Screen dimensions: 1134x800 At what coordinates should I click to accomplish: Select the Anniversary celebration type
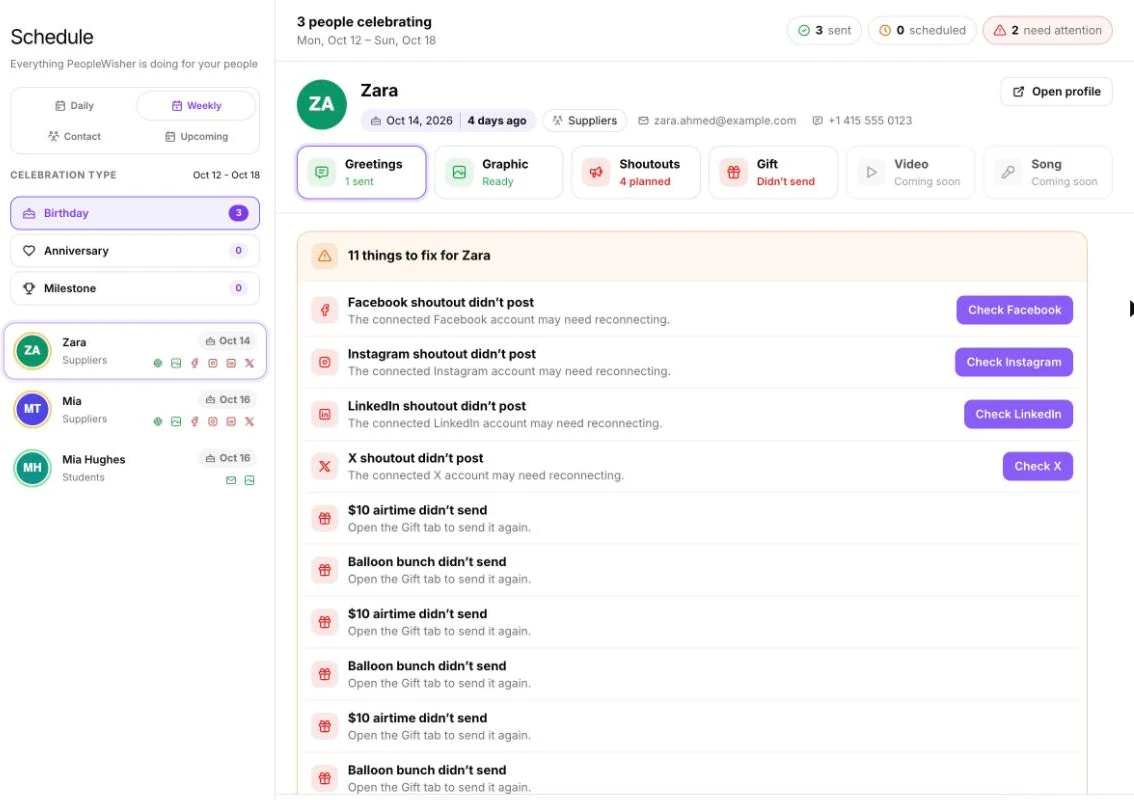[135, 250]
